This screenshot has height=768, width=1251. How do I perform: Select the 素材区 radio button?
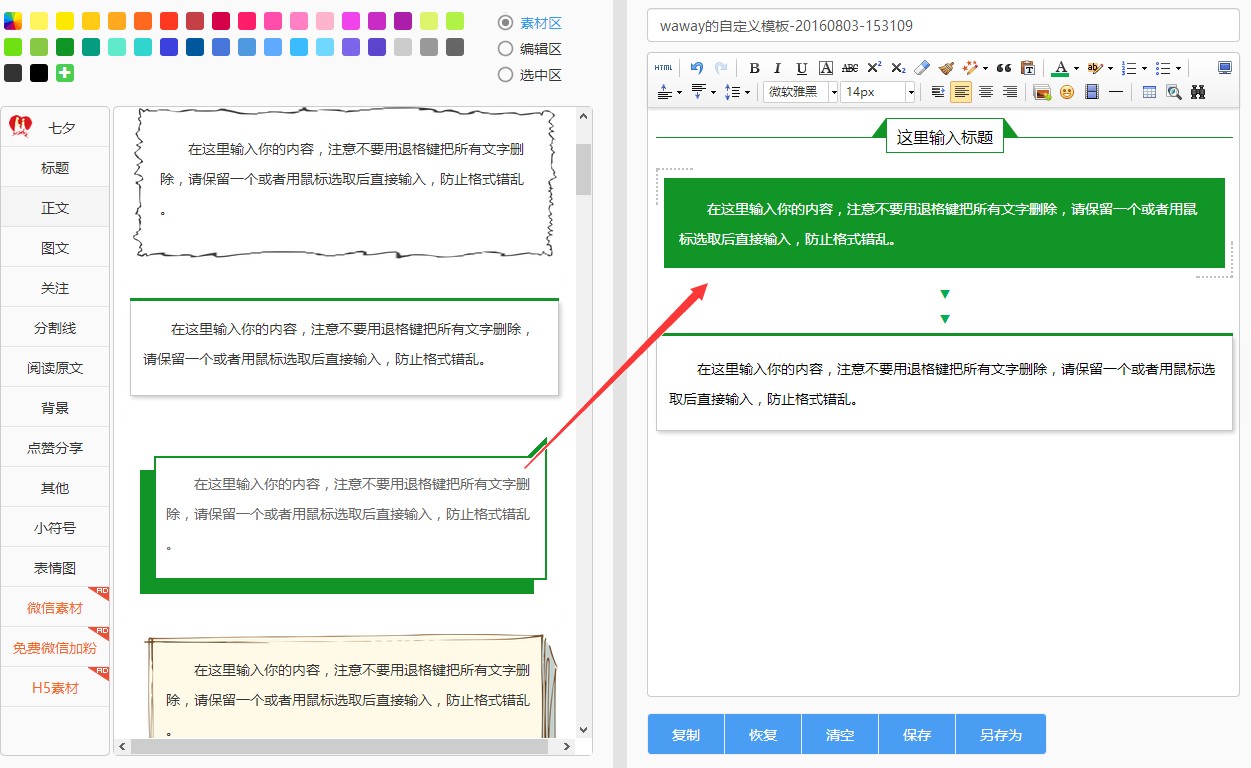click(x=505, y=23)
